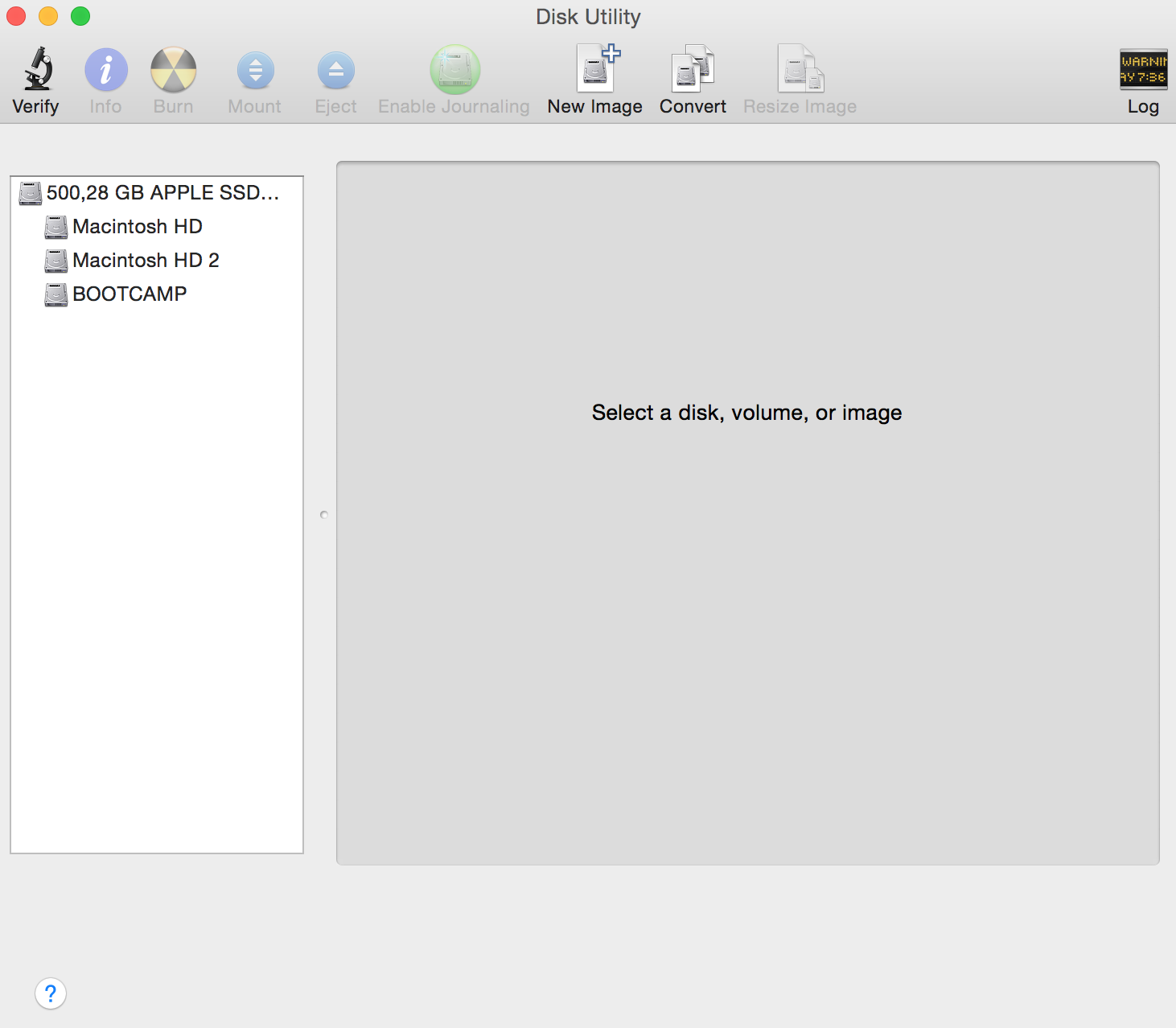Select the 500,28 GB APPLE SSD disk
This screenshot has height=1028, width=1176.
[x=157, y=193]
